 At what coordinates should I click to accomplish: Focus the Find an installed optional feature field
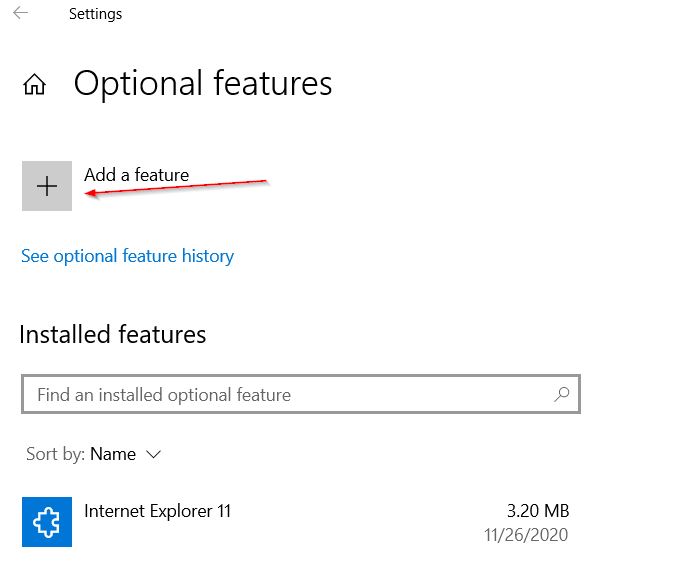(301, 394)
